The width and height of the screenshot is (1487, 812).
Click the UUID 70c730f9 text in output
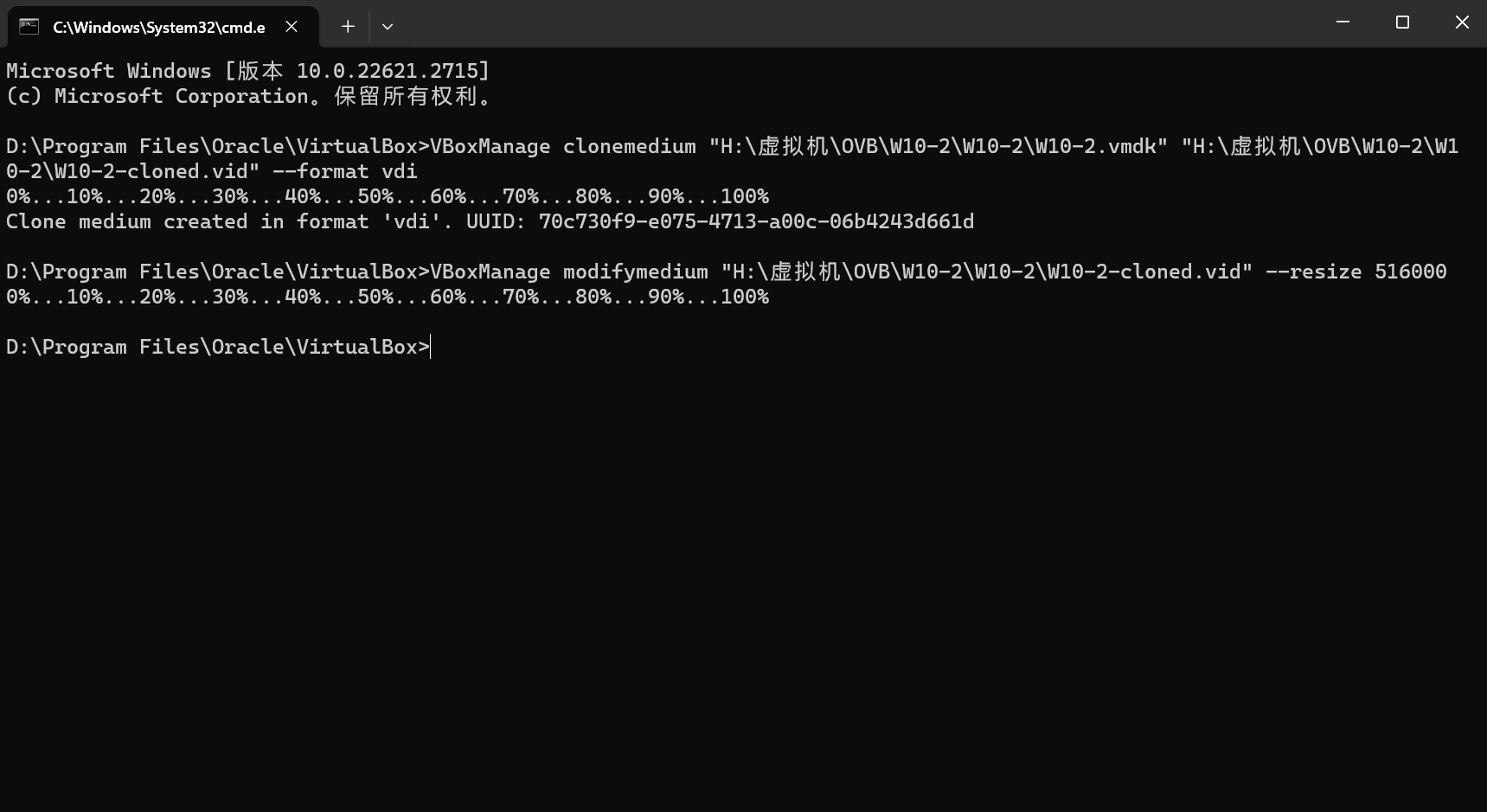tap(755, 221)
